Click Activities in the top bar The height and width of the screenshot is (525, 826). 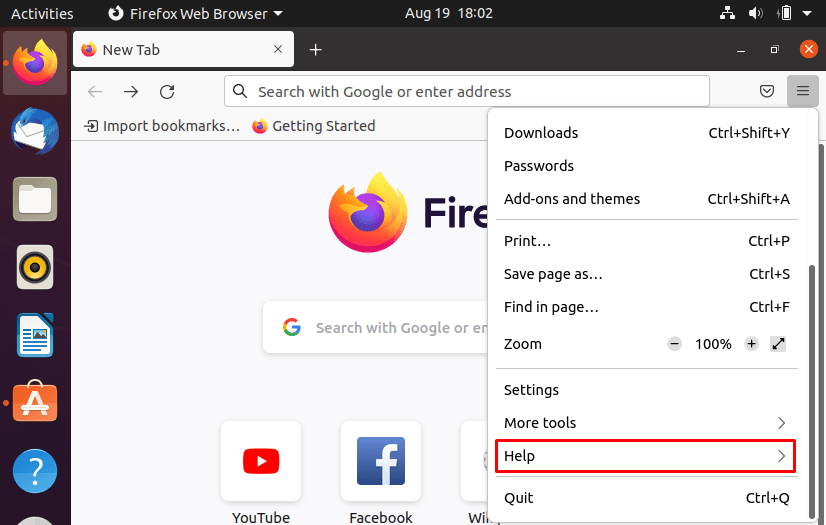[x=42, y=14]
